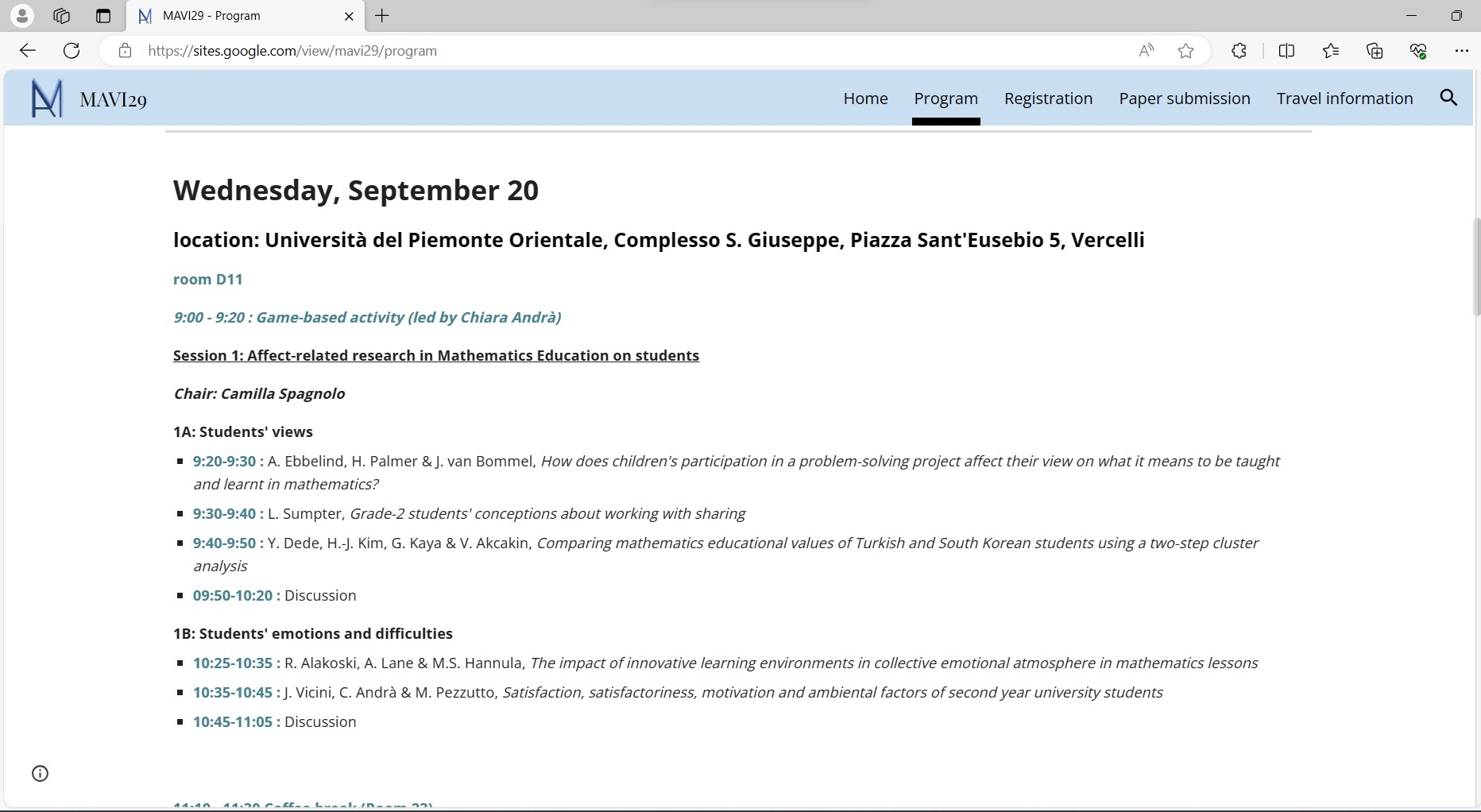Open the Collections icon
This screenshot has height=812, width=1481.
tap(1375, 51)
